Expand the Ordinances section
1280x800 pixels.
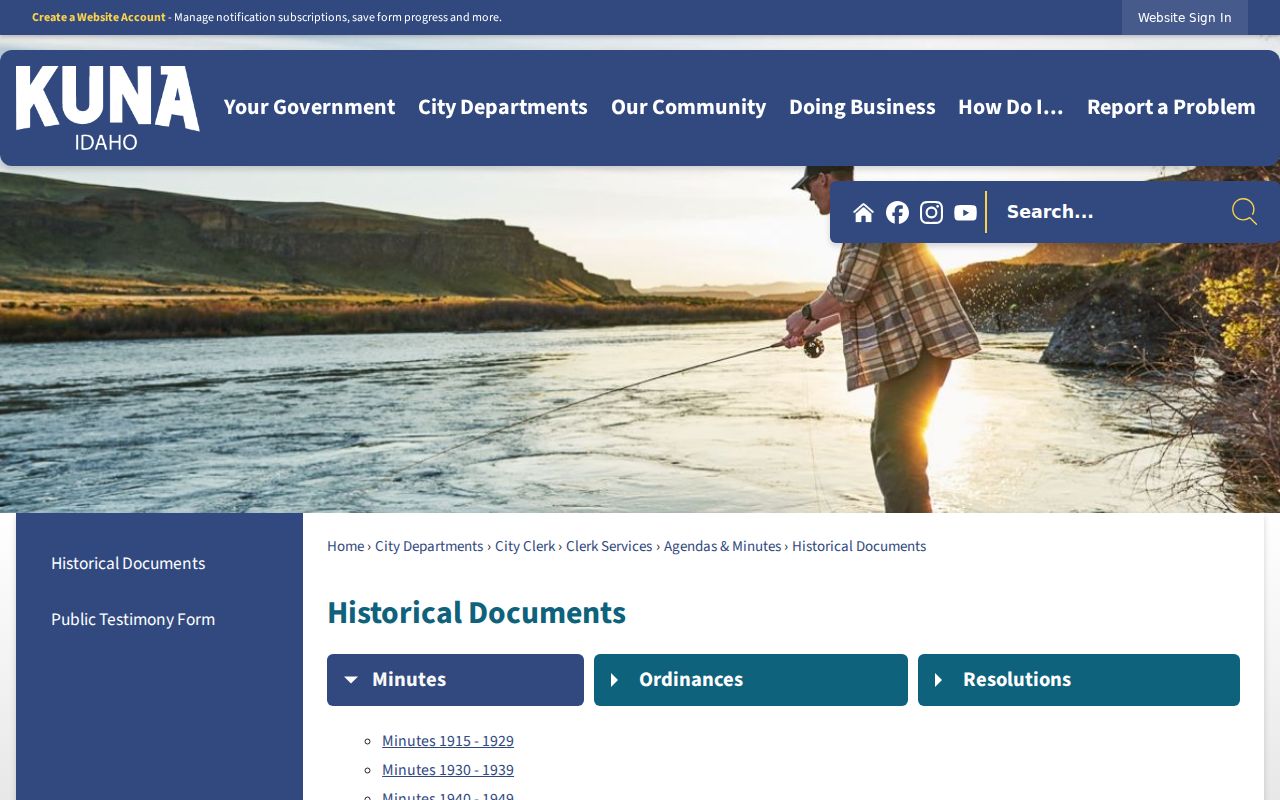coord(751,680)
